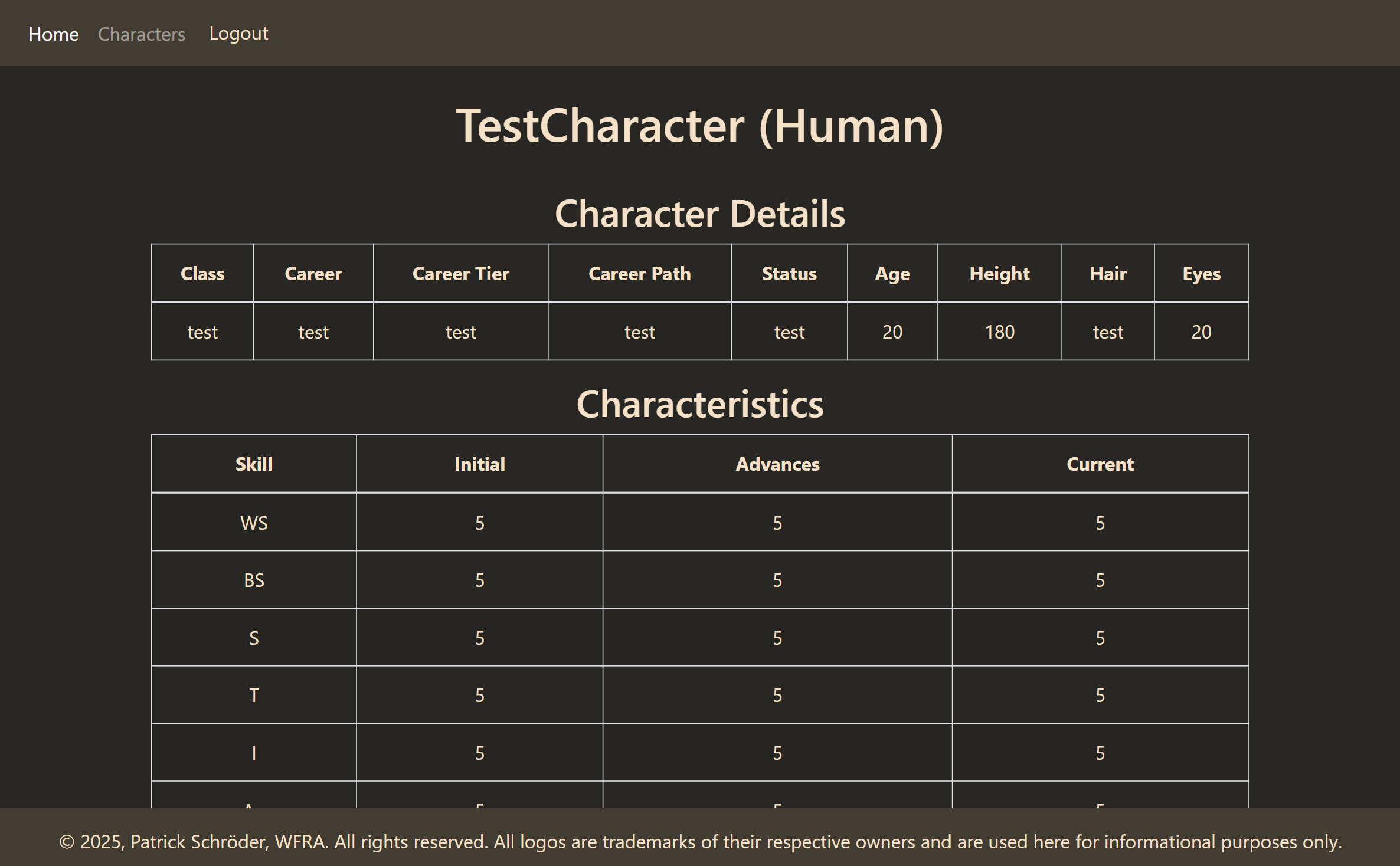This screenshot has height=866, width=1400.
Task: Select the TestCharacter (Human) title
Action: coord(700,126)
